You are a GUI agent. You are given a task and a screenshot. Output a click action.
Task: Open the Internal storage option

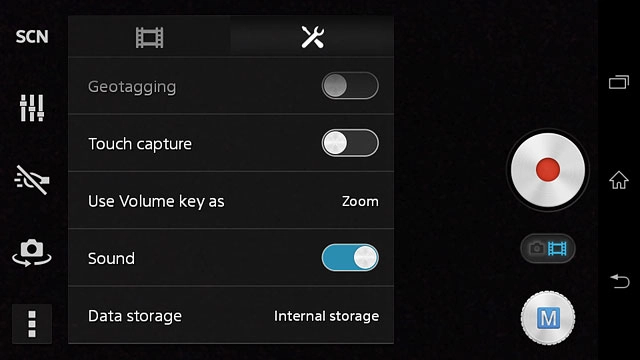click(326, 316)
